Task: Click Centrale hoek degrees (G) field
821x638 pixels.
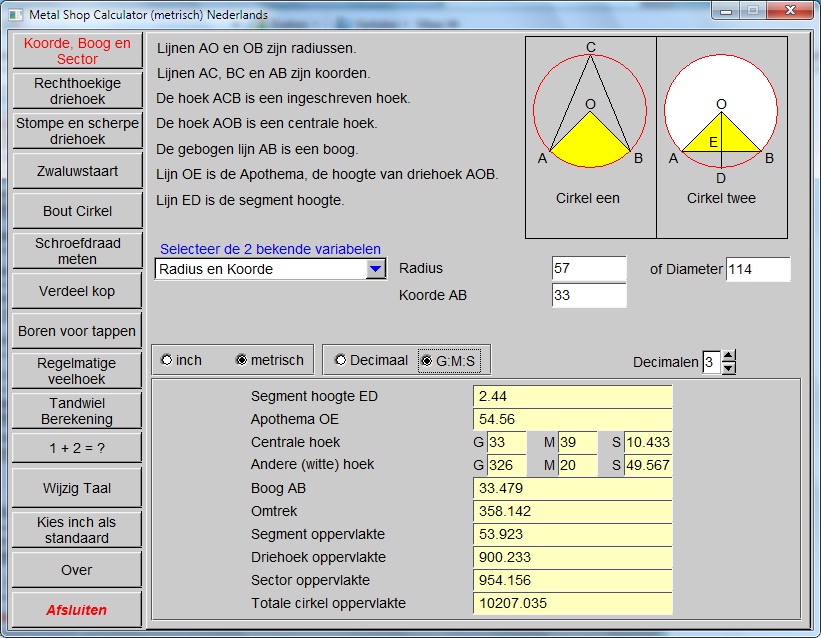Action: (506, 442)
